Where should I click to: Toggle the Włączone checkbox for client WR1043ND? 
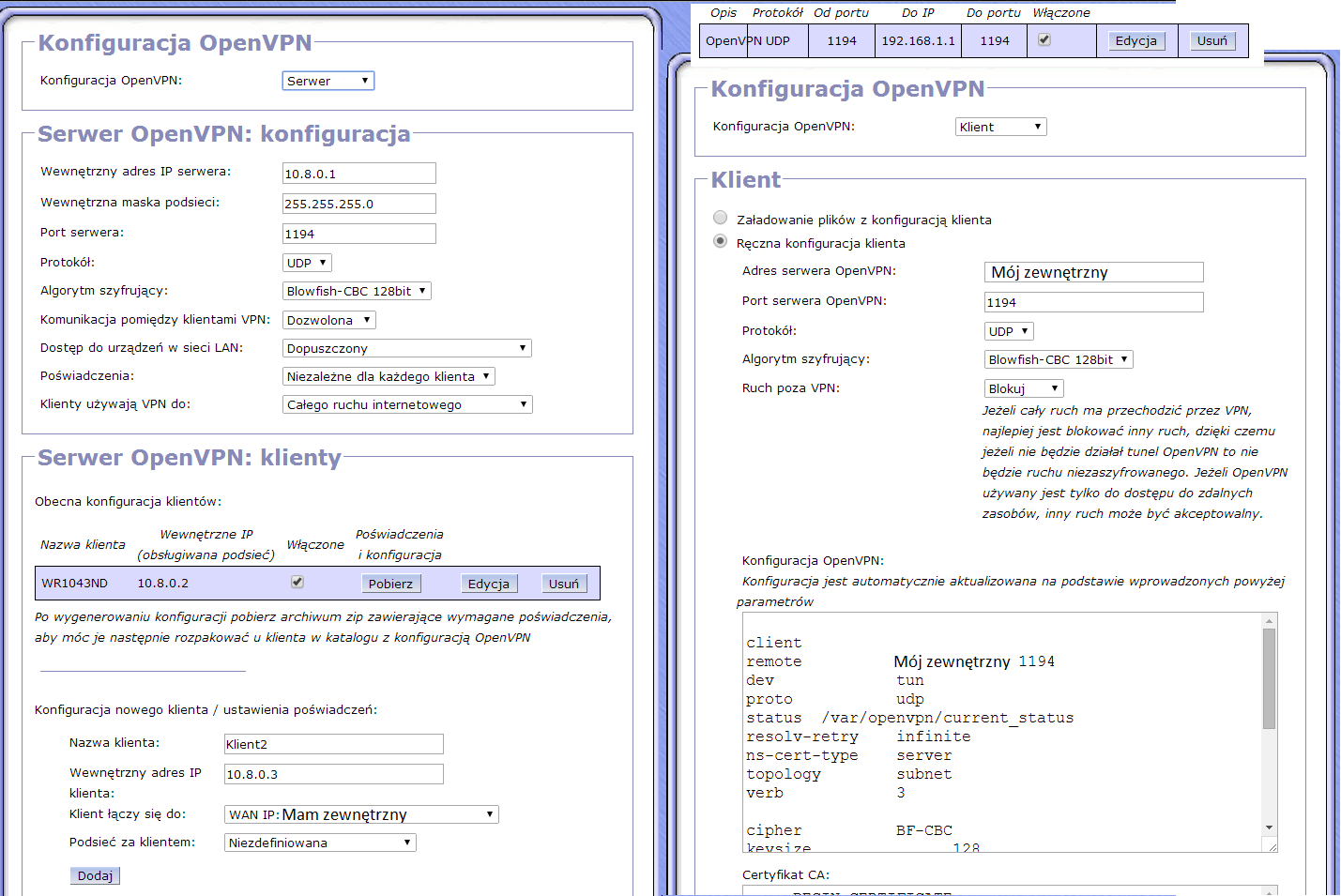click(x=297, y=582)
